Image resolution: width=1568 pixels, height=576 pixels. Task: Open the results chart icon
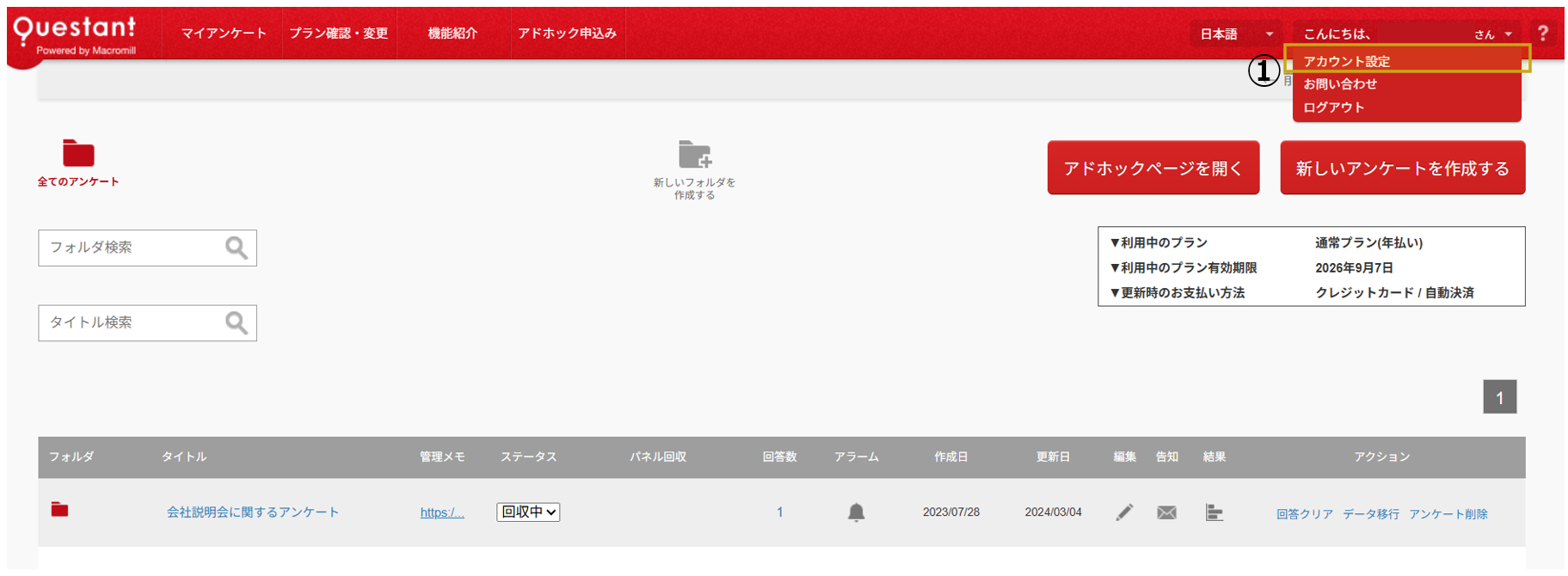(1214, 512)
